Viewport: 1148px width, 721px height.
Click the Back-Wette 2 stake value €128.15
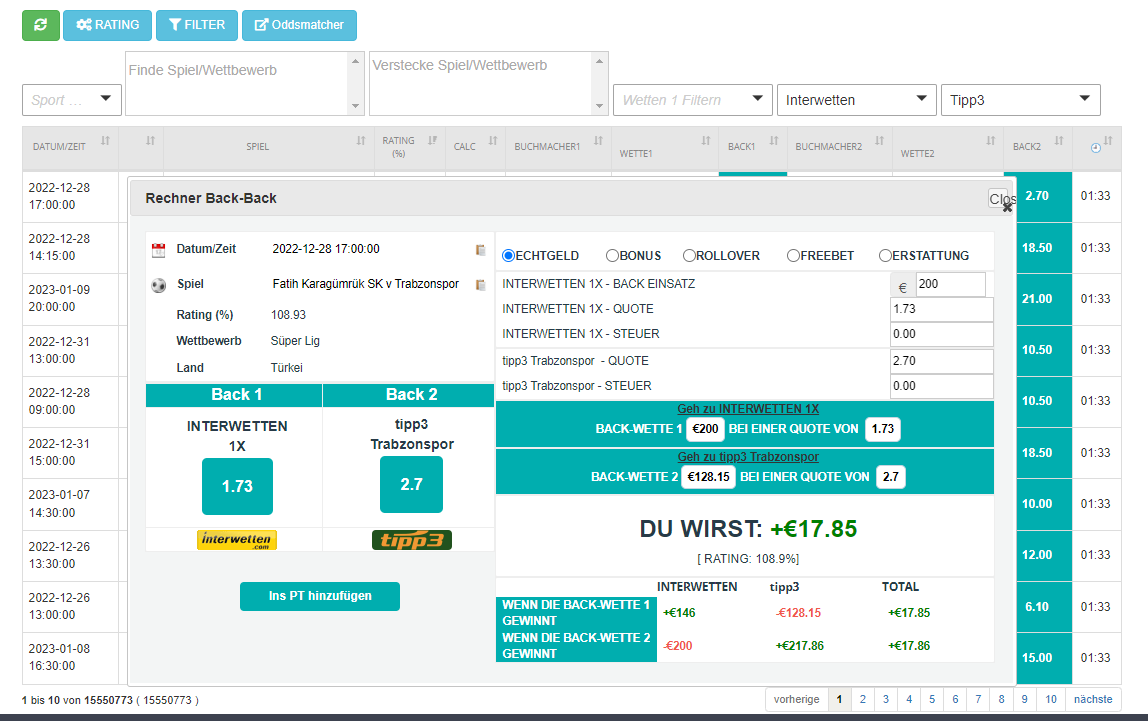pos(709,477)
